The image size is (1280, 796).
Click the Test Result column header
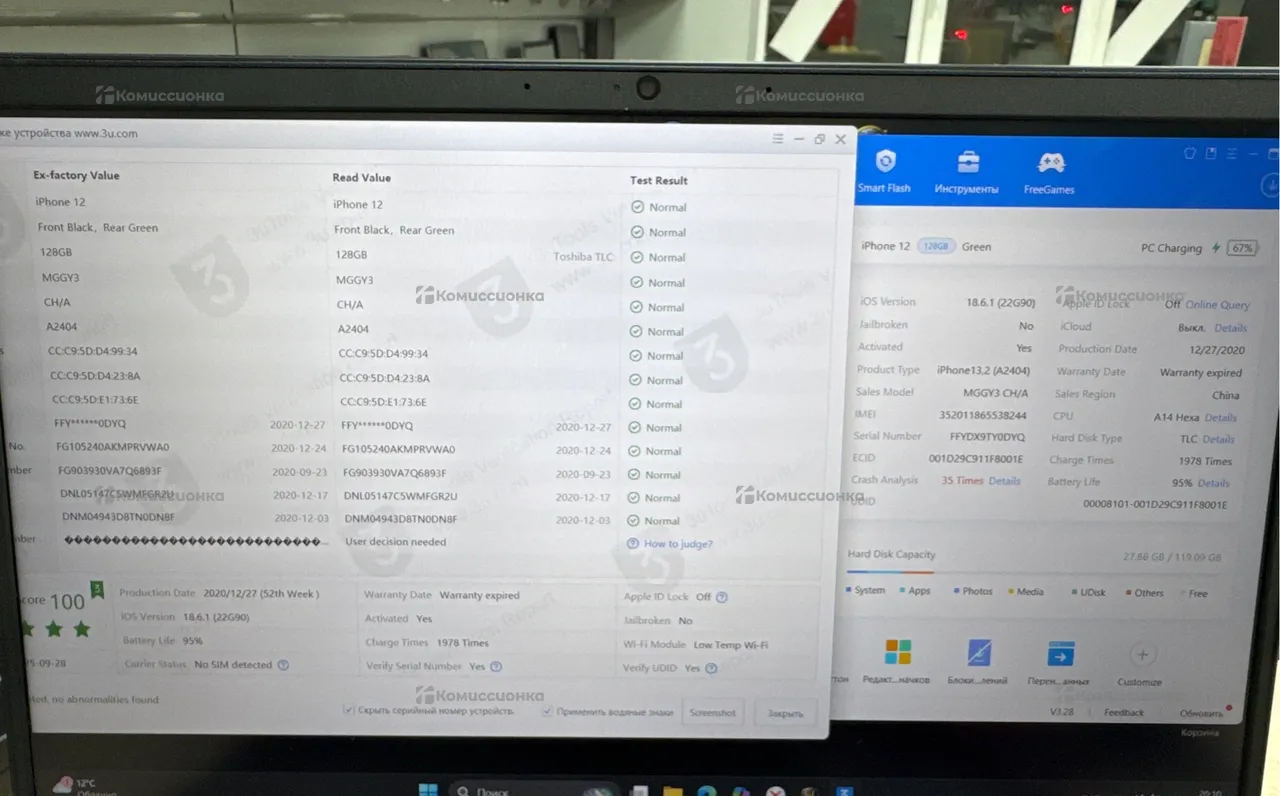pos(659,181)
